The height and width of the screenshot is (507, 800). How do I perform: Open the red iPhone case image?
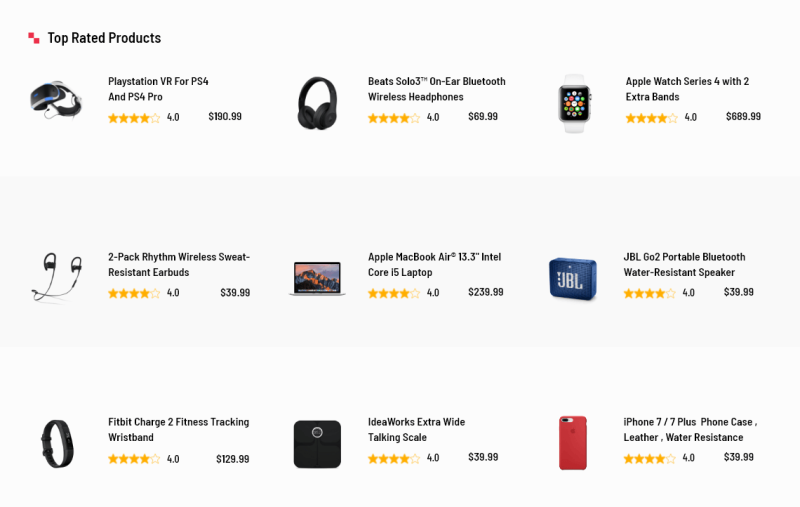(573, 443)
